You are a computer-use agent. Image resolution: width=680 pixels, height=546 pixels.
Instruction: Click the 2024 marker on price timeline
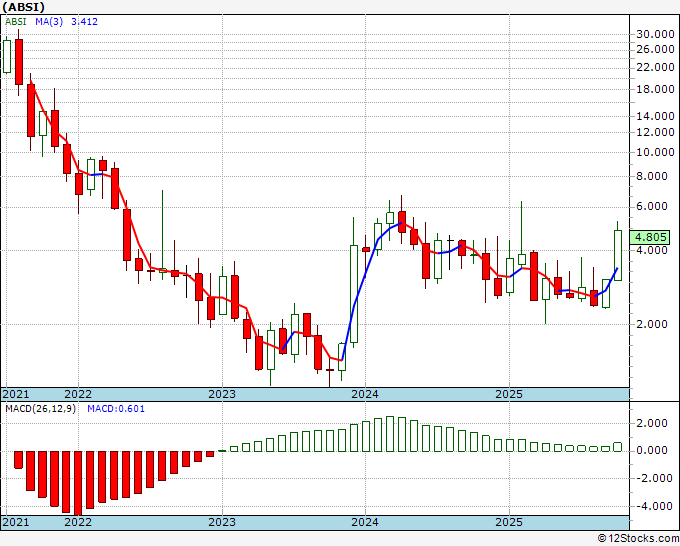365,394
